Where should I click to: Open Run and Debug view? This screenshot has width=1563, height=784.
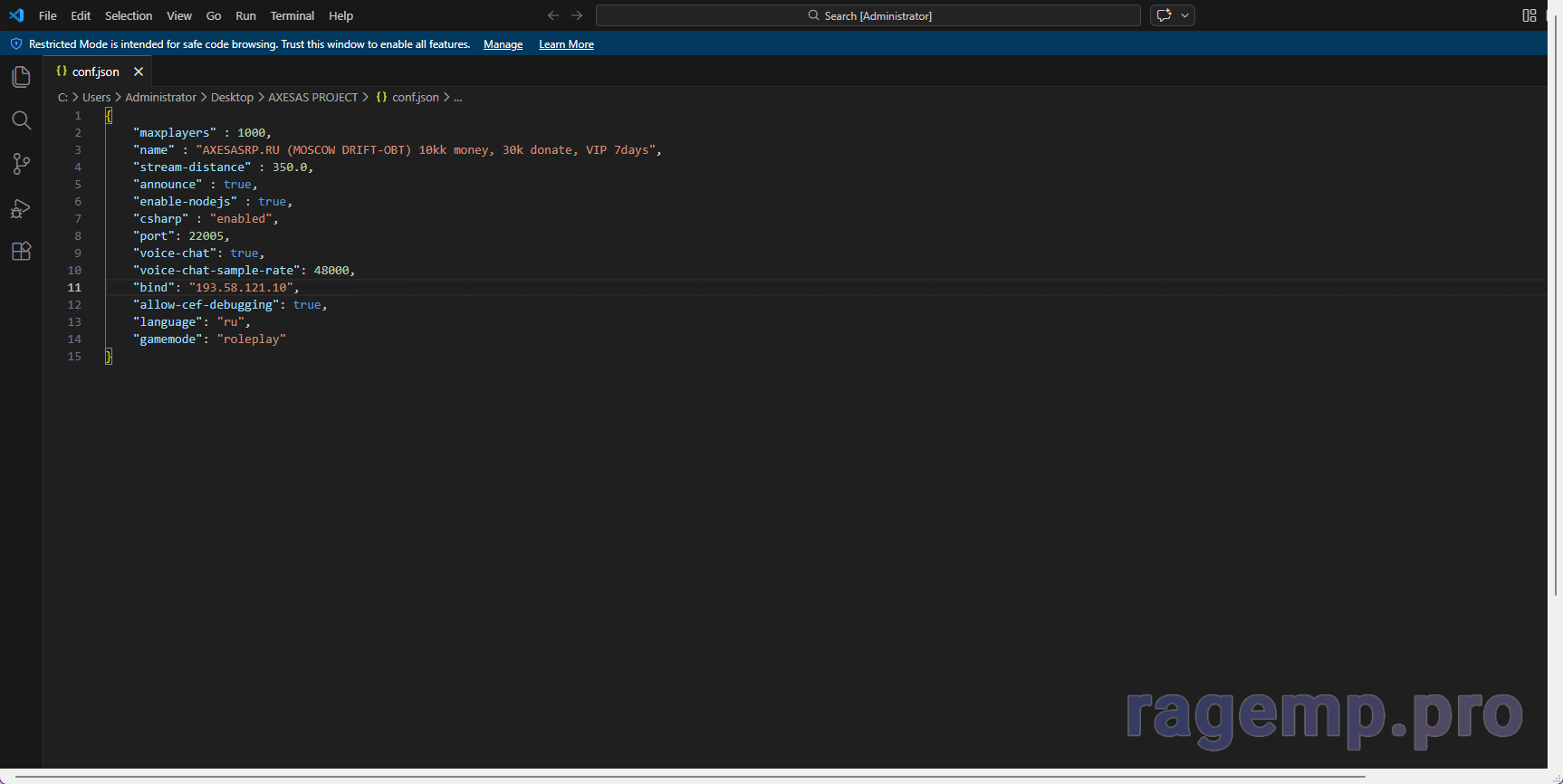tap(21, 208)
